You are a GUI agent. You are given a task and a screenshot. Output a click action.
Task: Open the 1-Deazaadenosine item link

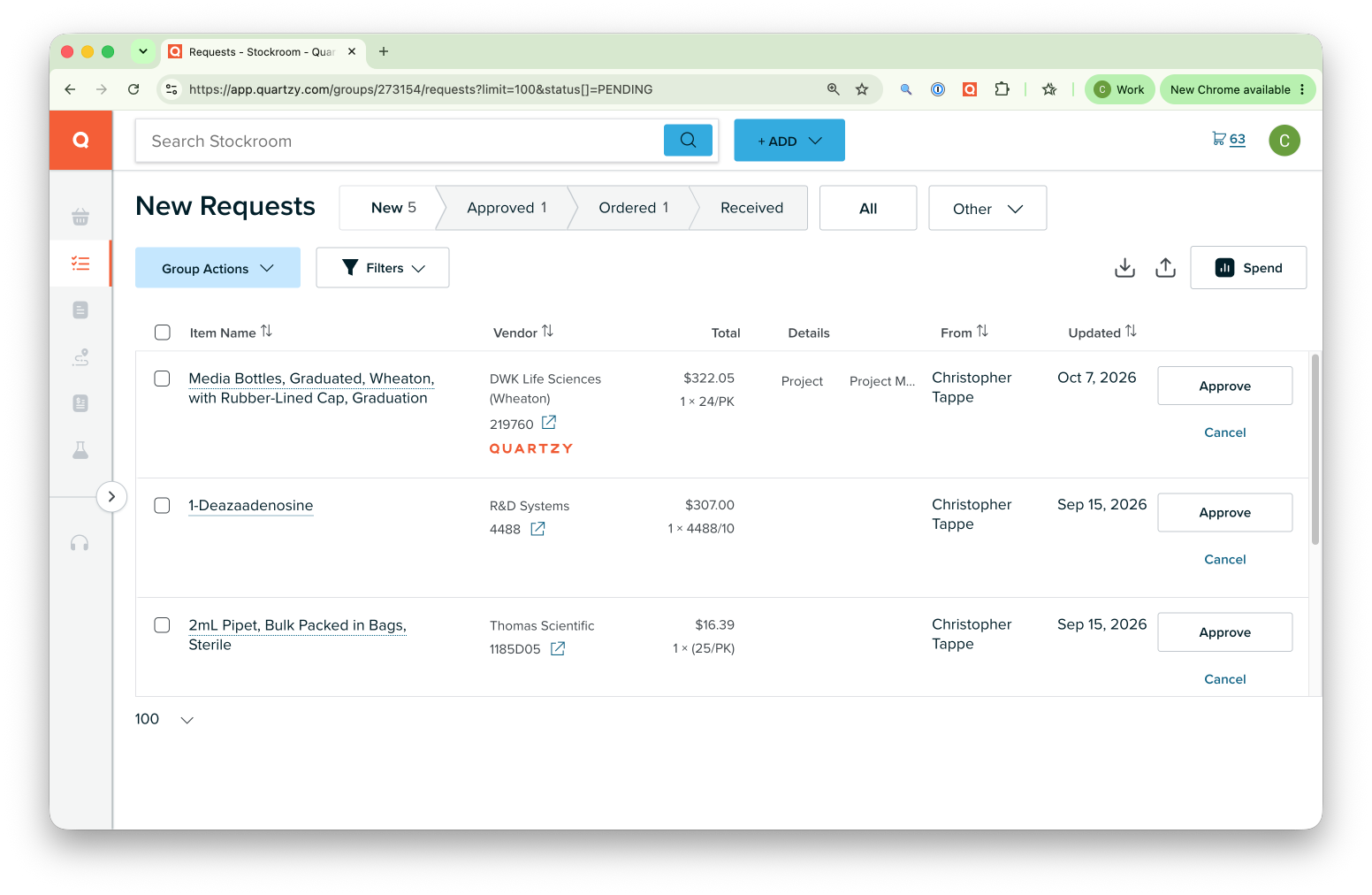251,506
